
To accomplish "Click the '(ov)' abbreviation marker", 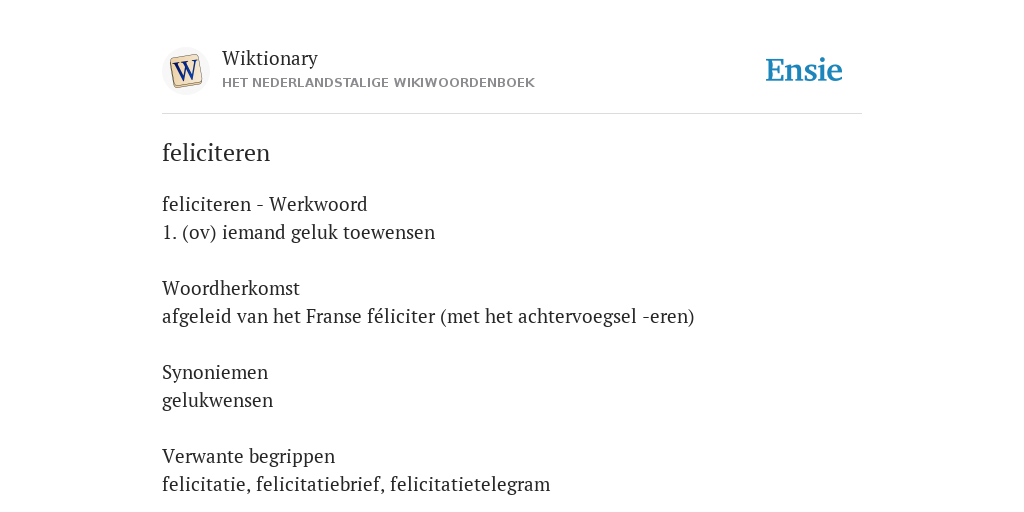I will pyautogui.click(x=199, y=232).
